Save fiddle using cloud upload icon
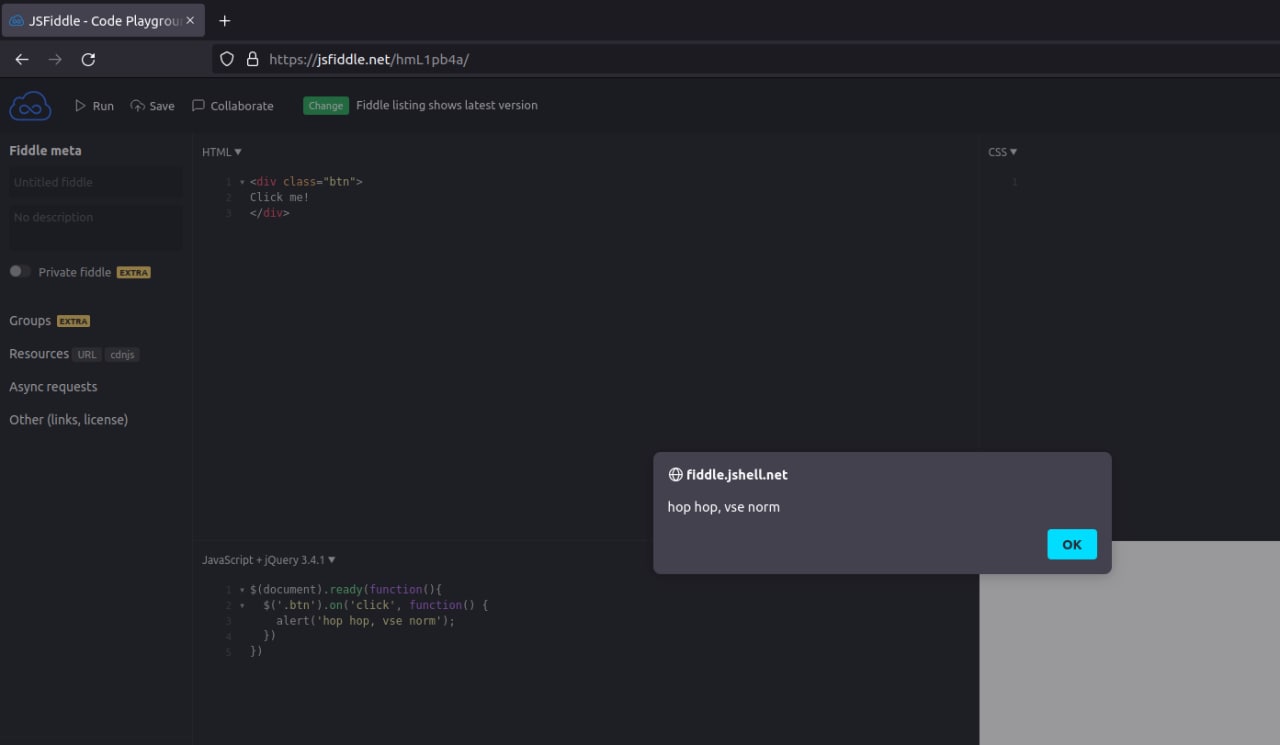This screenshot has height=745, width=1280. (x=138, y=105)
